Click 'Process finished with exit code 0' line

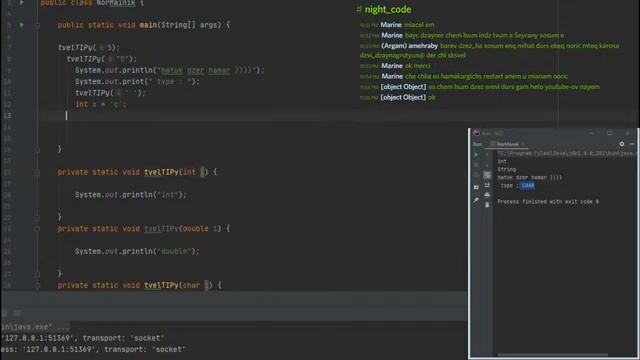(548, 202)
